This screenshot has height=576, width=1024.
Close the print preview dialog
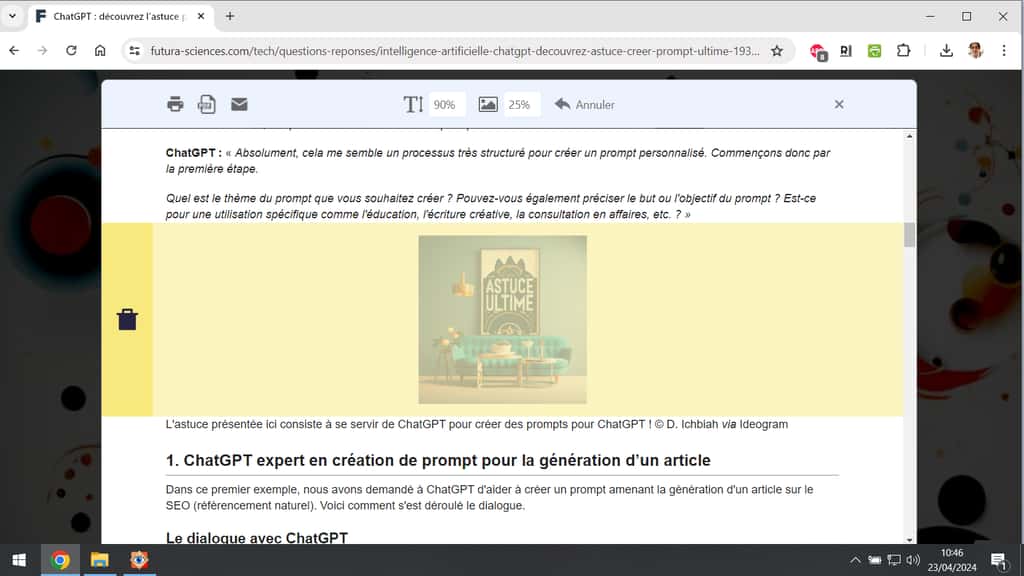839,104
